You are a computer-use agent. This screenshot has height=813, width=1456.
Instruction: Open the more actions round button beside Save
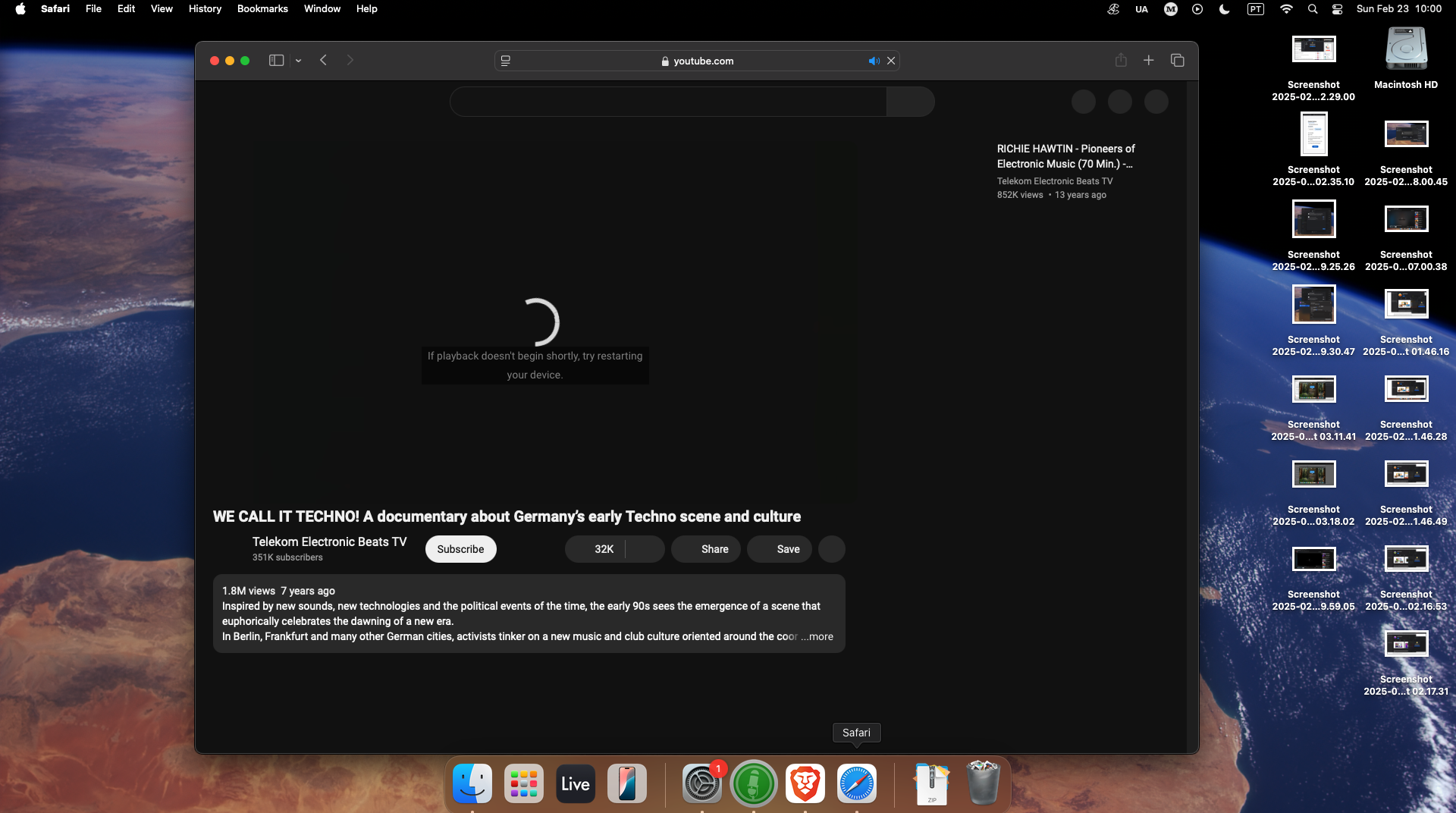(832, 549)
